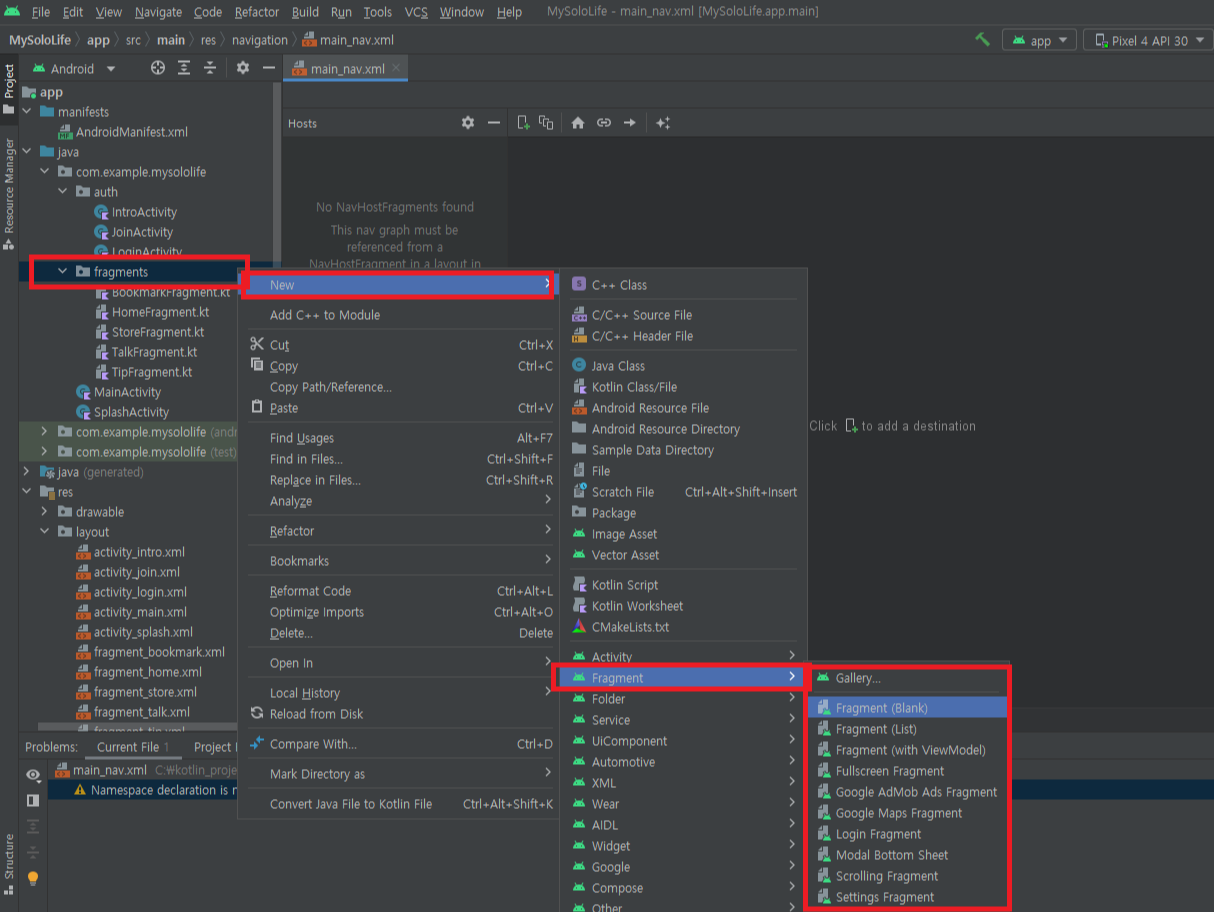
Task: Open the Refactor menu
Action: click(x=257, y=12)
